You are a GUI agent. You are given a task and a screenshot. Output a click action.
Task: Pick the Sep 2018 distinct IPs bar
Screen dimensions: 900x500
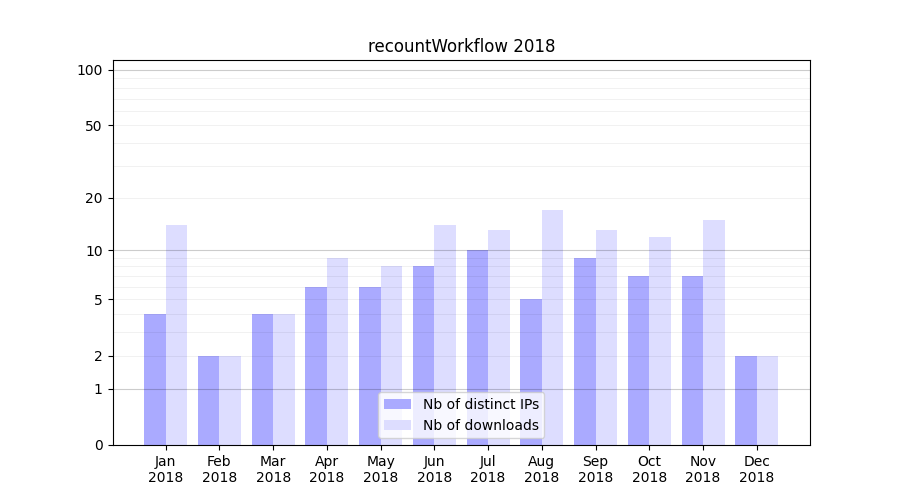click(x=585, y=351)
